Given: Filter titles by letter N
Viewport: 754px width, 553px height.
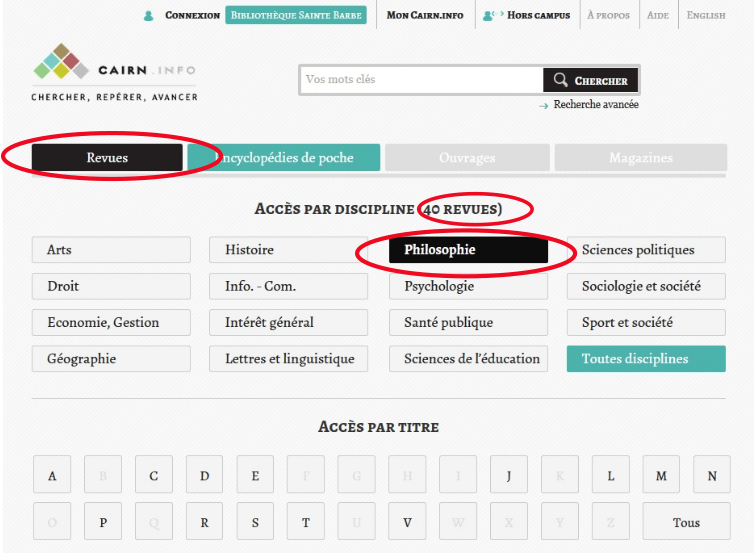Looking at the screenshot, I should coord(712,475).
